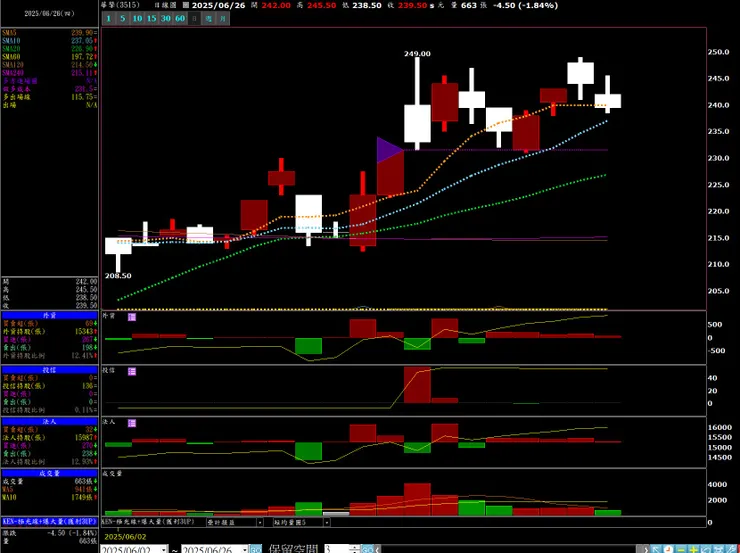
Task: Click the 2025/06/26 date header at top left
Action: click(x=49, y=14)
